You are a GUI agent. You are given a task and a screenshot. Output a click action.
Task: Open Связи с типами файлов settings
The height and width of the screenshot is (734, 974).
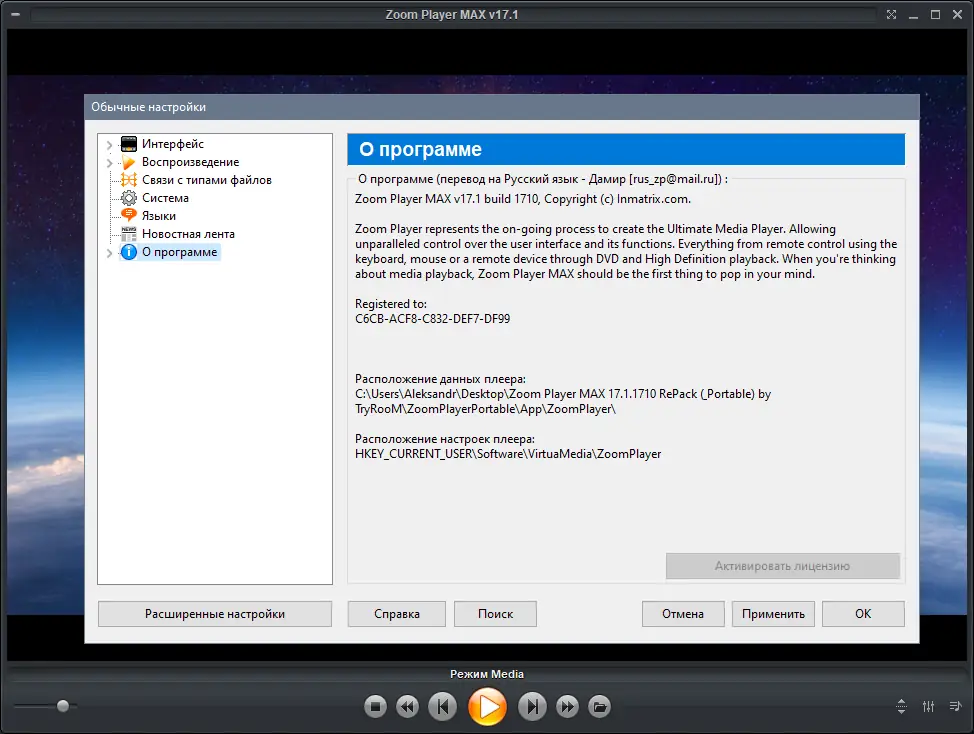click(x=207, y=180)
